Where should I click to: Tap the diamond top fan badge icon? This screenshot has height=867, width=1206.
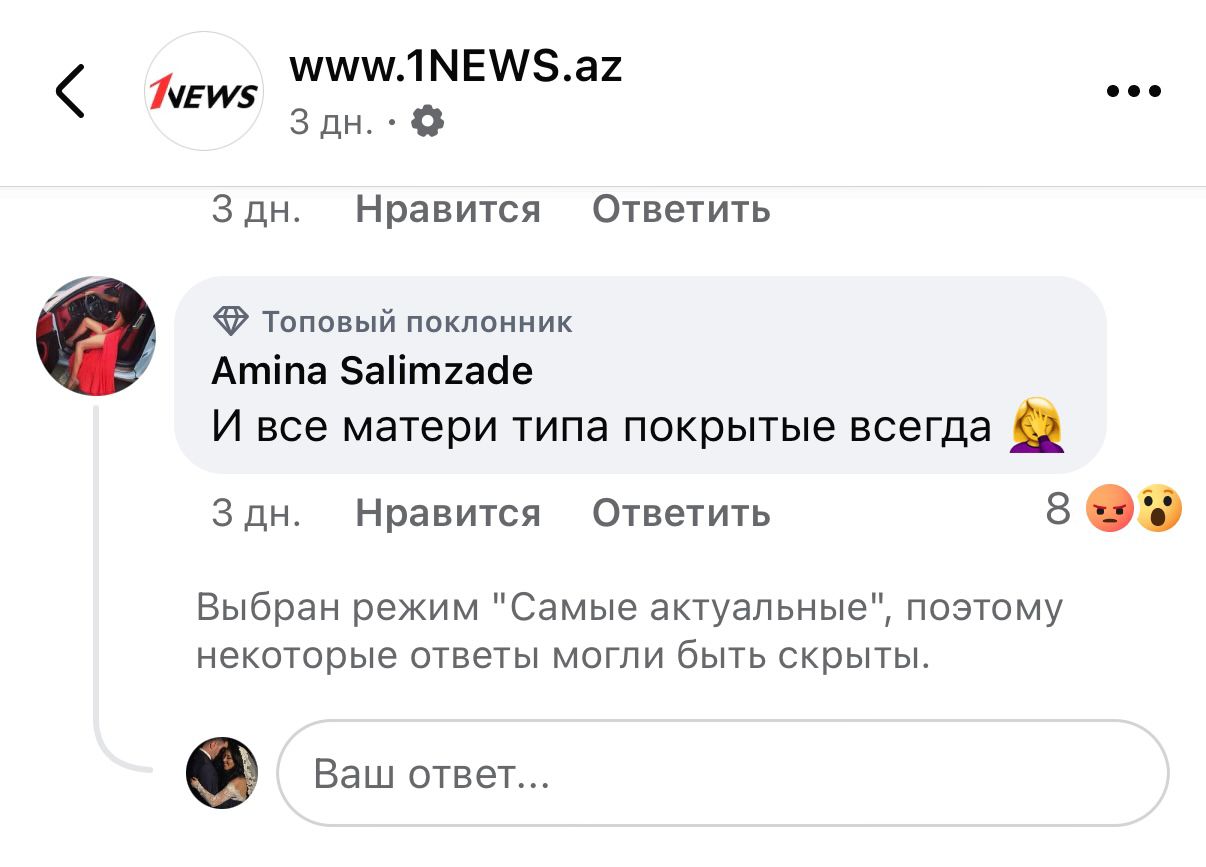(x=231, y=322)
